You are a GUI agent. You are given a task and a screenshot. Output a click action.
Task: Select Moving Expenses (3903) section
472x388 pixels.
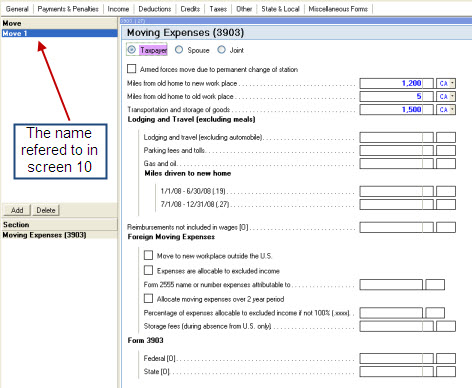coord(60,235)
